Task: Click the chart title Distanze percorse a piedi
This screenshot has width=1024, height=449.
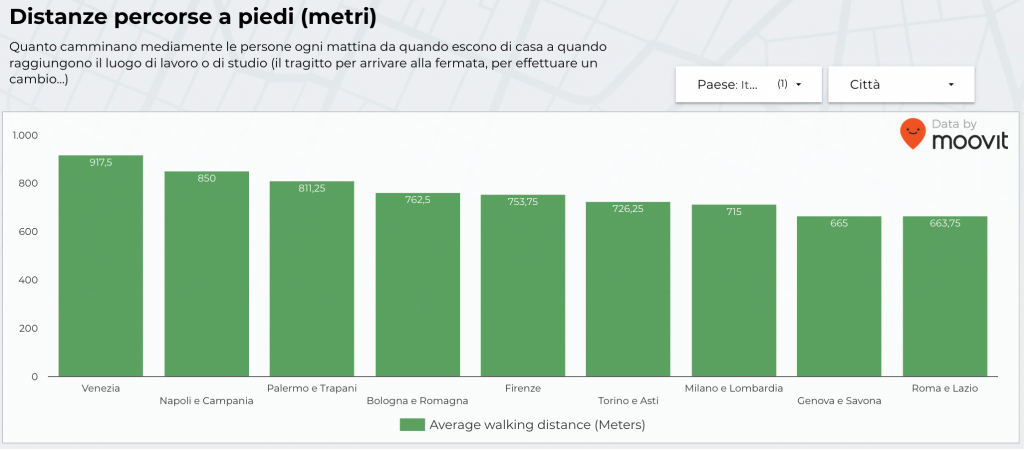Action: pos(193,17)
